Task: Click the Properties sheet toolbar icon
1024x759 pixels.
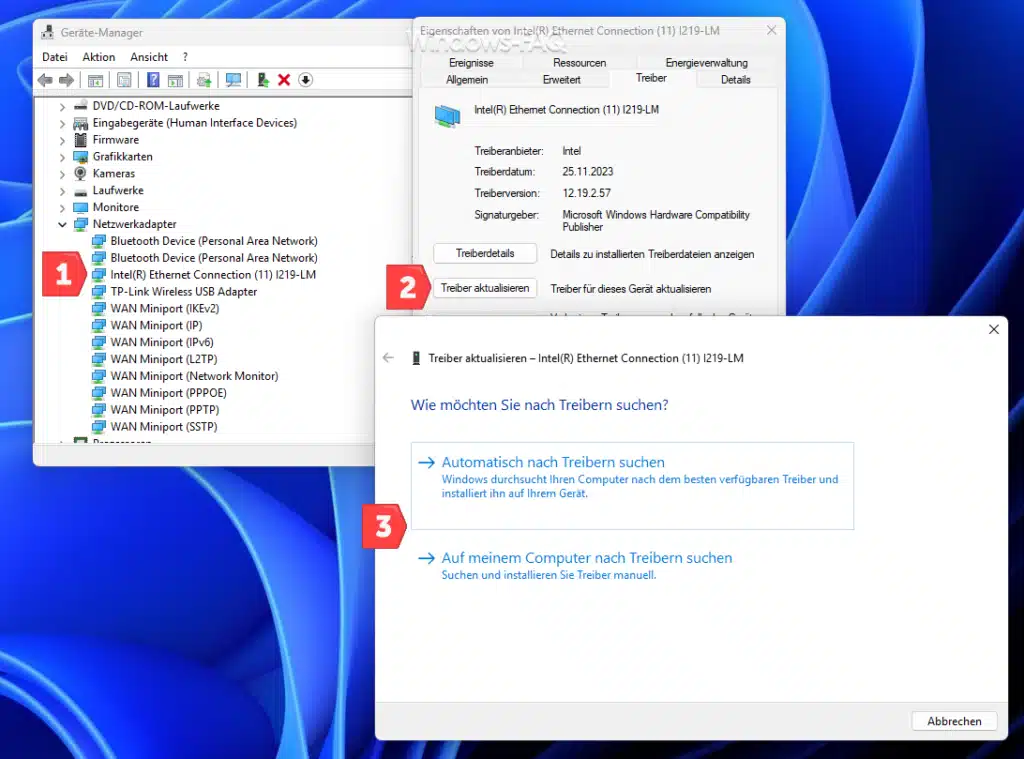Action: [124, 80]
